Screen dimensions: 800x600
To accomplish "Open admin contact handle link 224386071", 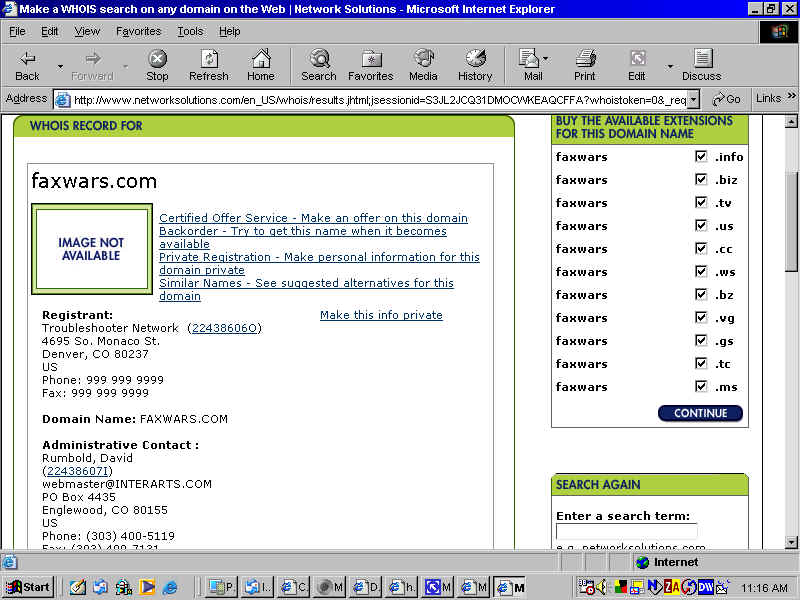I will pyautogui.click(x=78, y=471).
